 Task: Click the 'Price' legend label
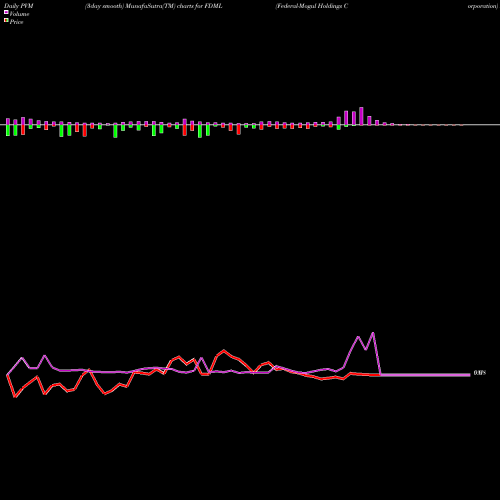tap(16, 22)
